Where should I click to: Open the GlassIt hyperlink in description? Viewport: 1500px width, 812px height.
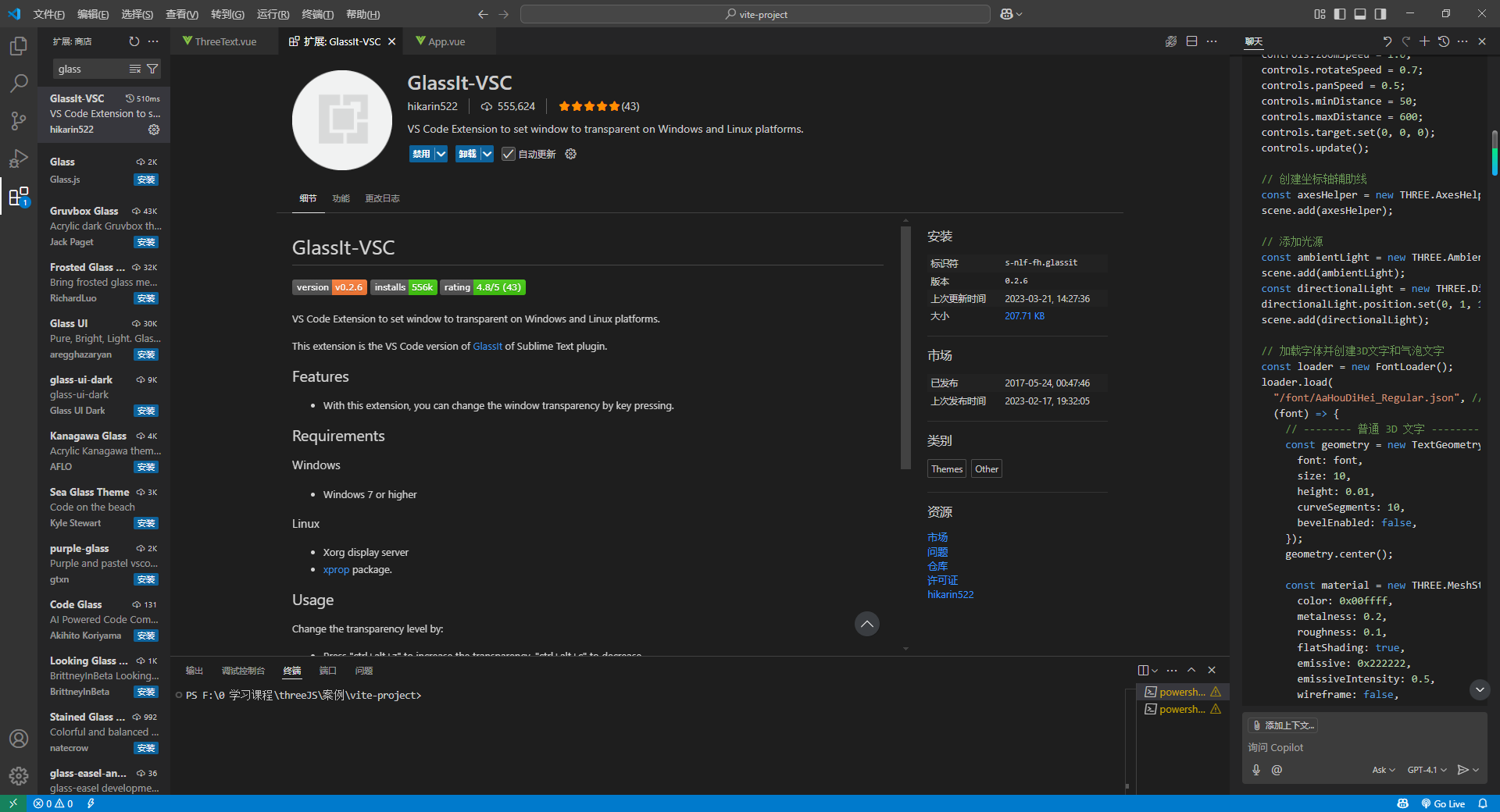click(x=487, y=346)
